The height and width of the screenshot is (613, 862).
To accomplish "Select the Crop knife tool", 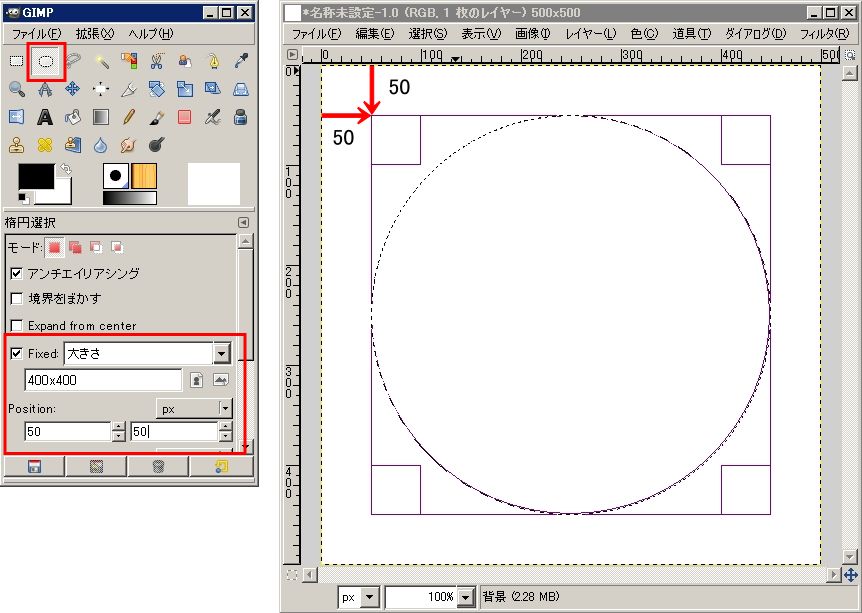I will [x=129, y=89].
